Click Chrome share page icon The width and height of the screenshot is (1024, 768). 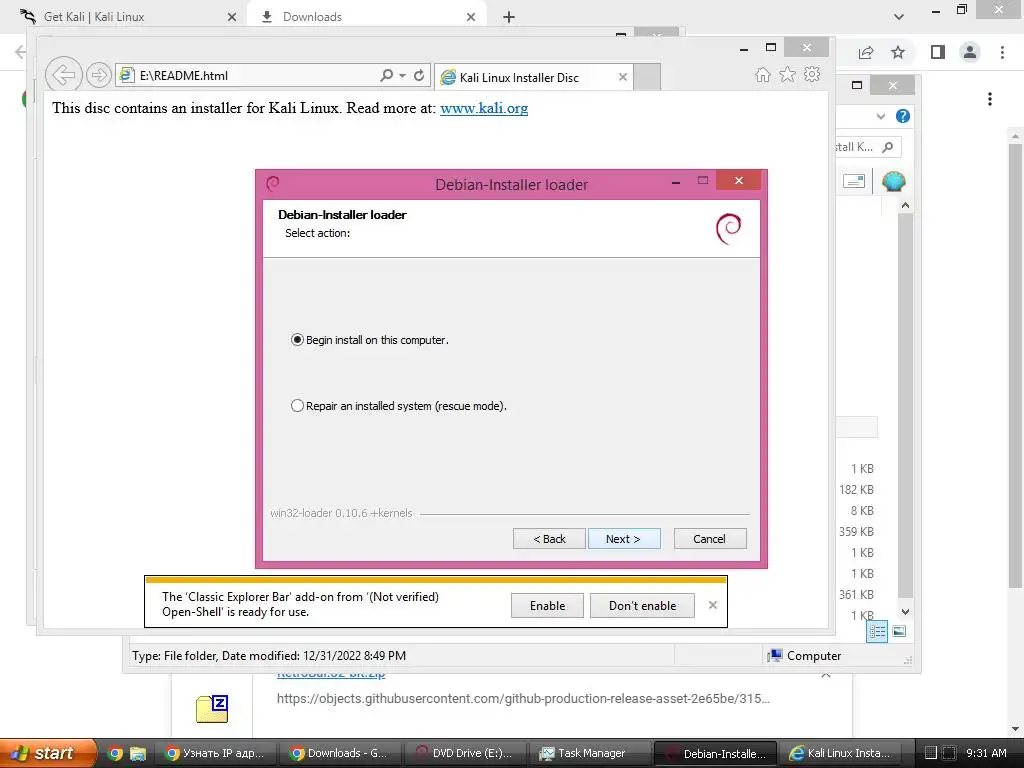pos(866,52)
